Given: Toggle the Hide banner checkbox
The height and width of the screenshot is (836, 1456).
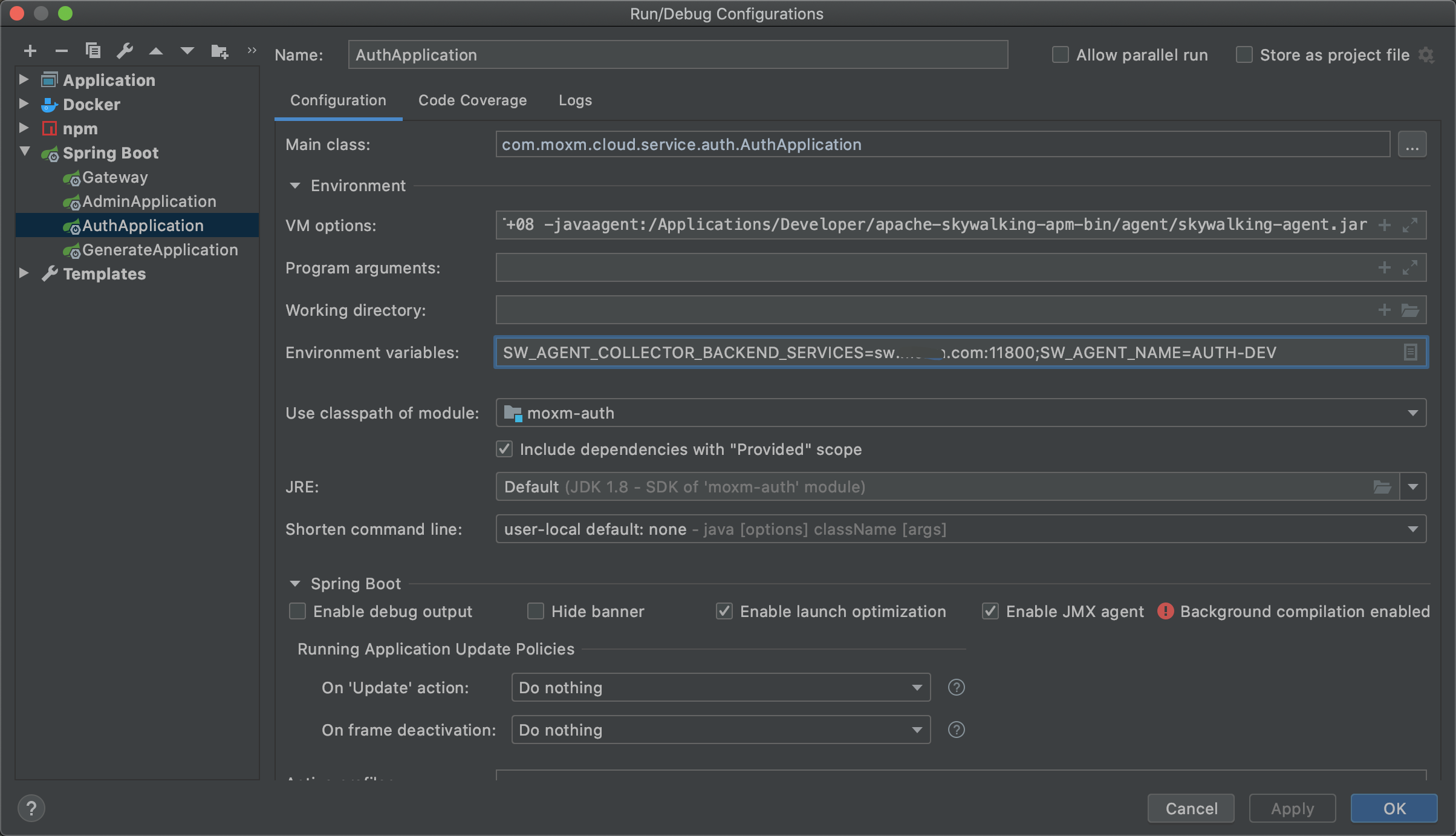Looking at the screenshot, I should [x=536, y=611].
